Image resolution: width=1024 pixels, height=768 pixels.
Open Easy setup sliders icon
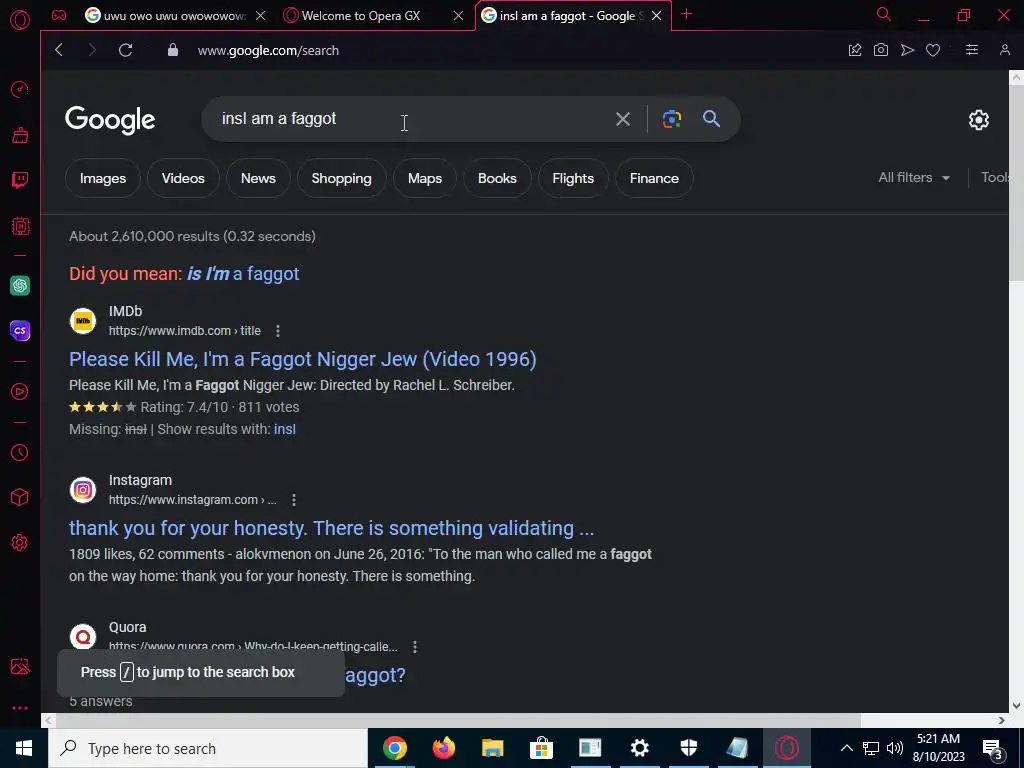972,50
